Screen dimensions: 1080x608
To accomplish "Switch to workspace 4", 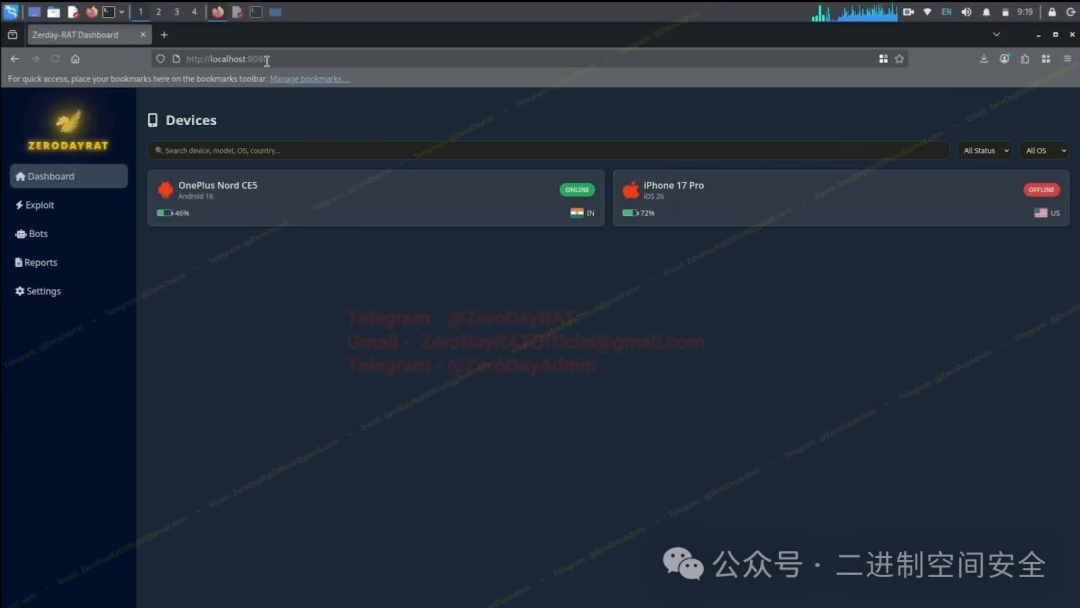I will tap(194, 12).
